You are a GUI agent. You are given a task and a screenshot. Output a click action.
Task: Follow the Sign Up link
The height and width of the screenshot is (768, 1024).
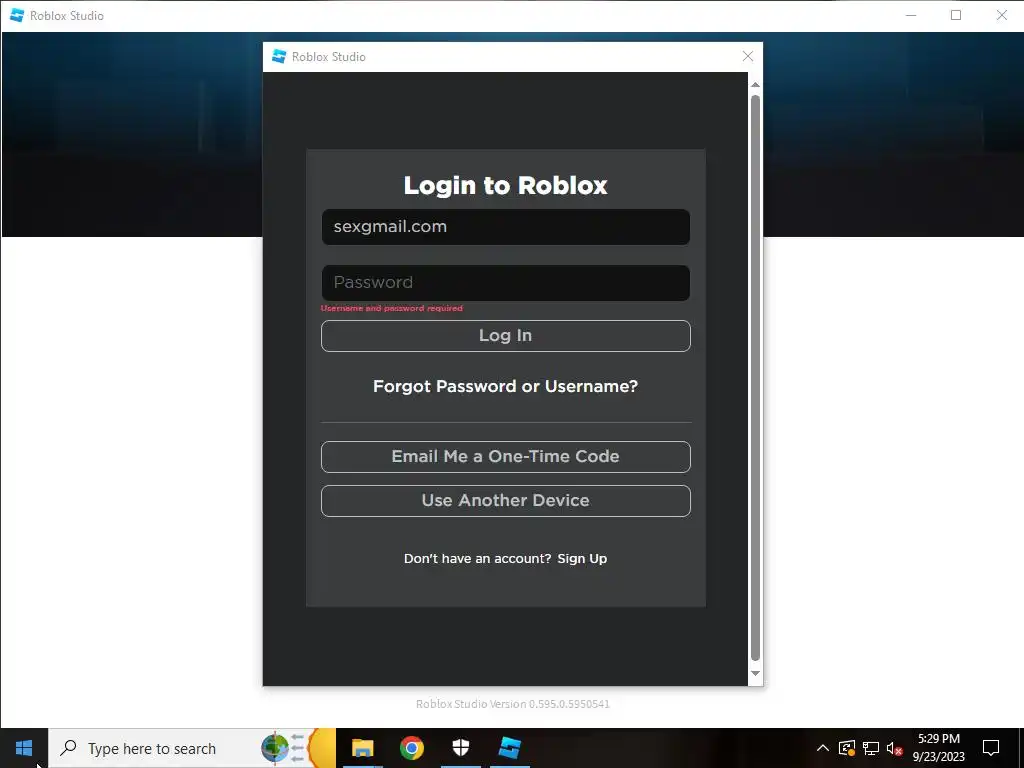click(x=582, y=559)
